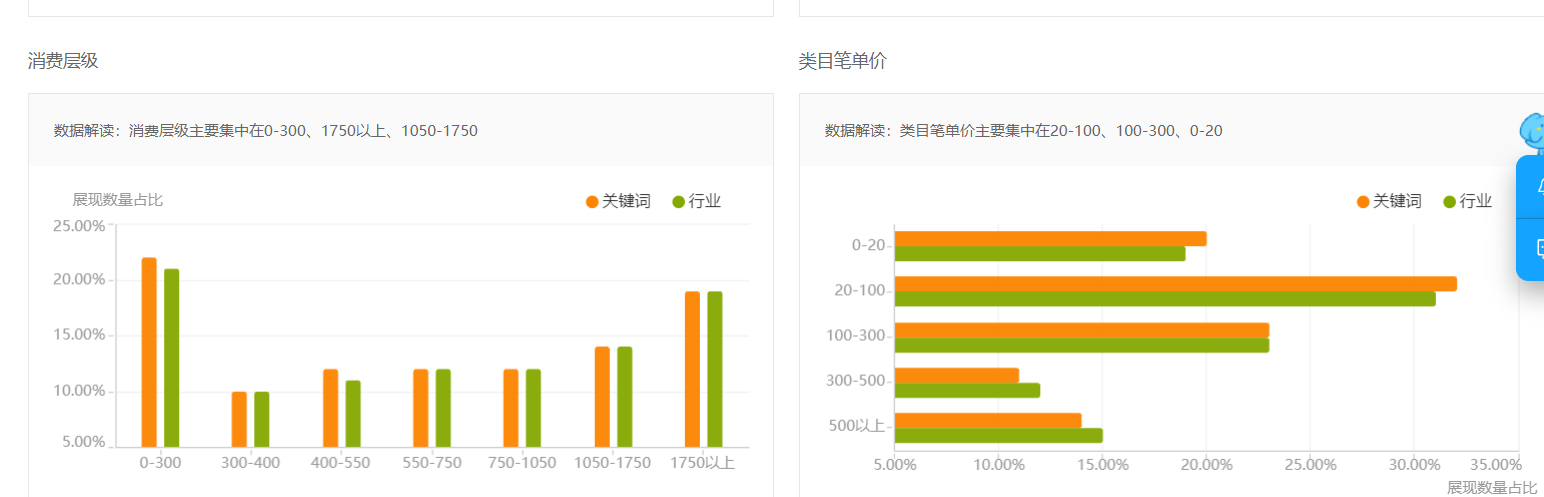The height and width of the screenshot is (497, 1544).
Task: Click the 400-550 x-axis label
Action: 341,463
